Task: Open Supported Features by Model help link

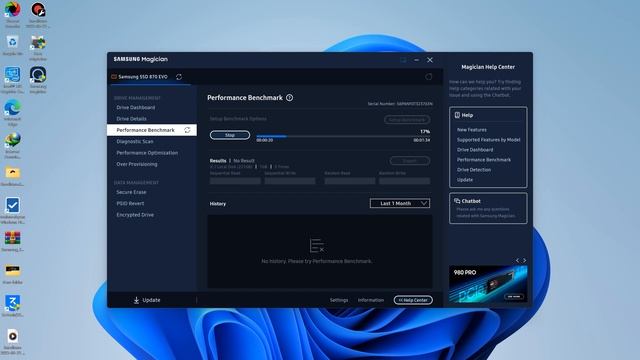Action: 488,140
